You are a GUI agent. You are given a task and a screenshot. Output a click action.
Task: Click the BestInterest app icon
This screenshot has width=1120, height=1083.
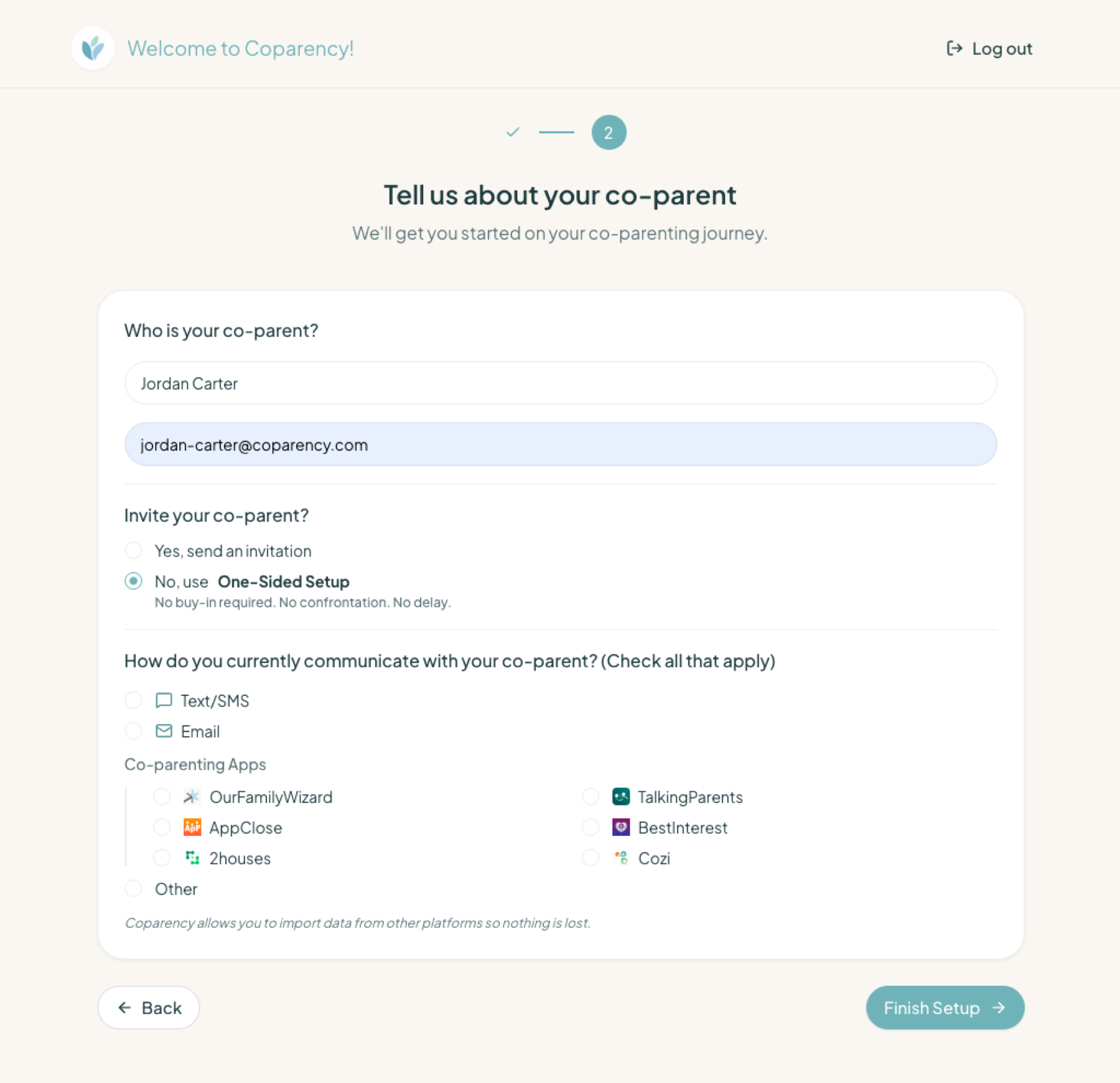(620, 827)
